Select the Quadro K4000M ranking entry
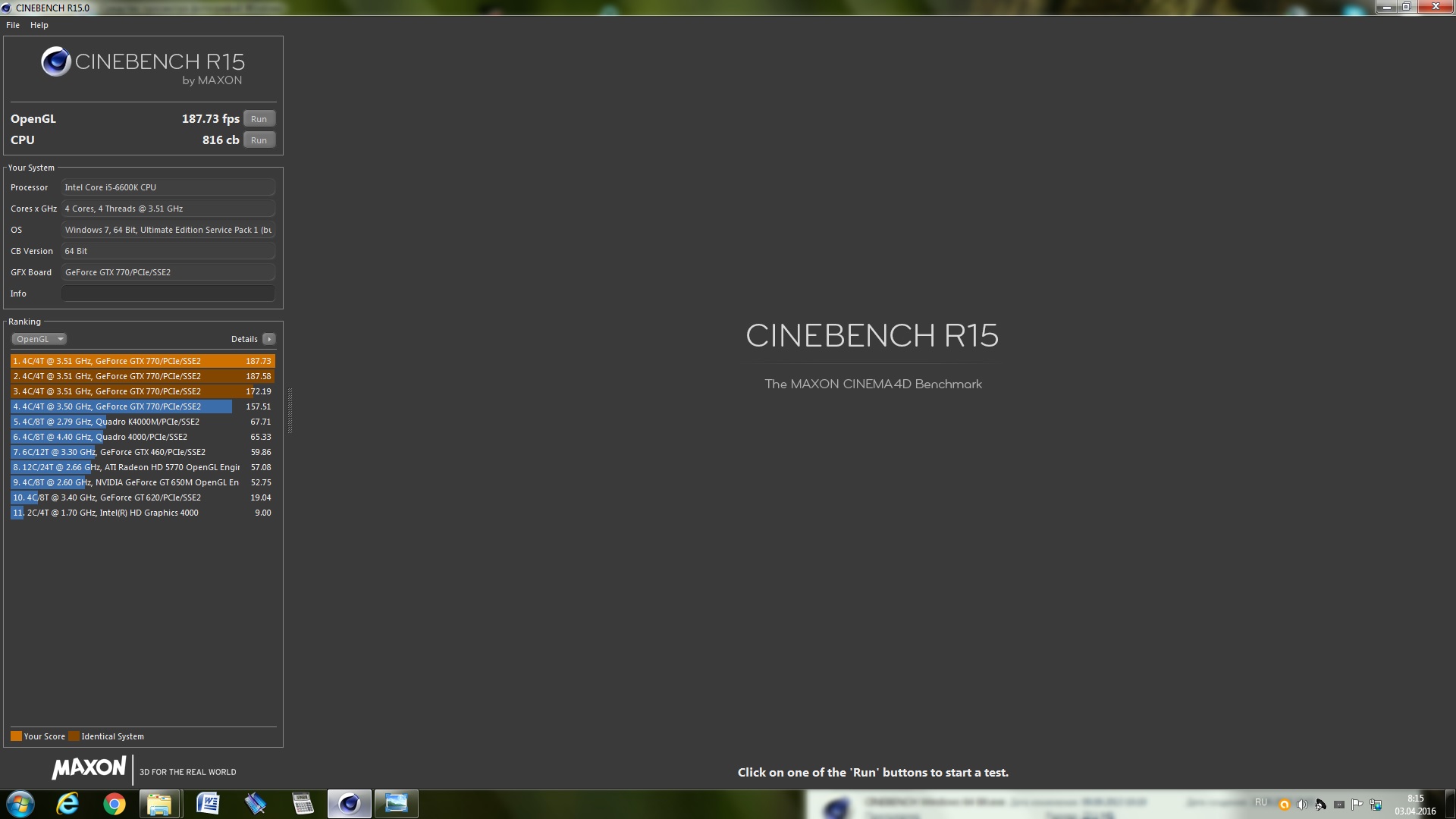Screen dimensions: 1456x819 pyautogui.click(x=143, y=422)
